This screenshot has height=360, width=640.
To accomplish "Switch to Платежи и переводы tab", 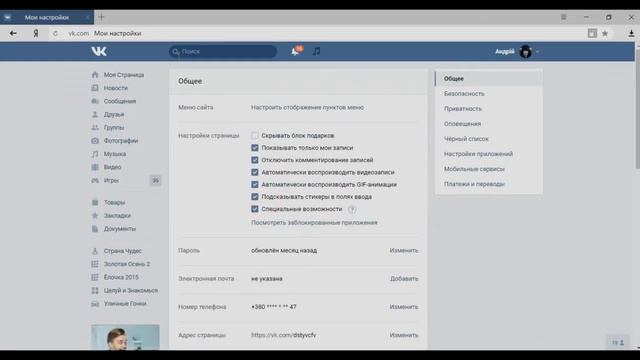I will coord(489,184).
